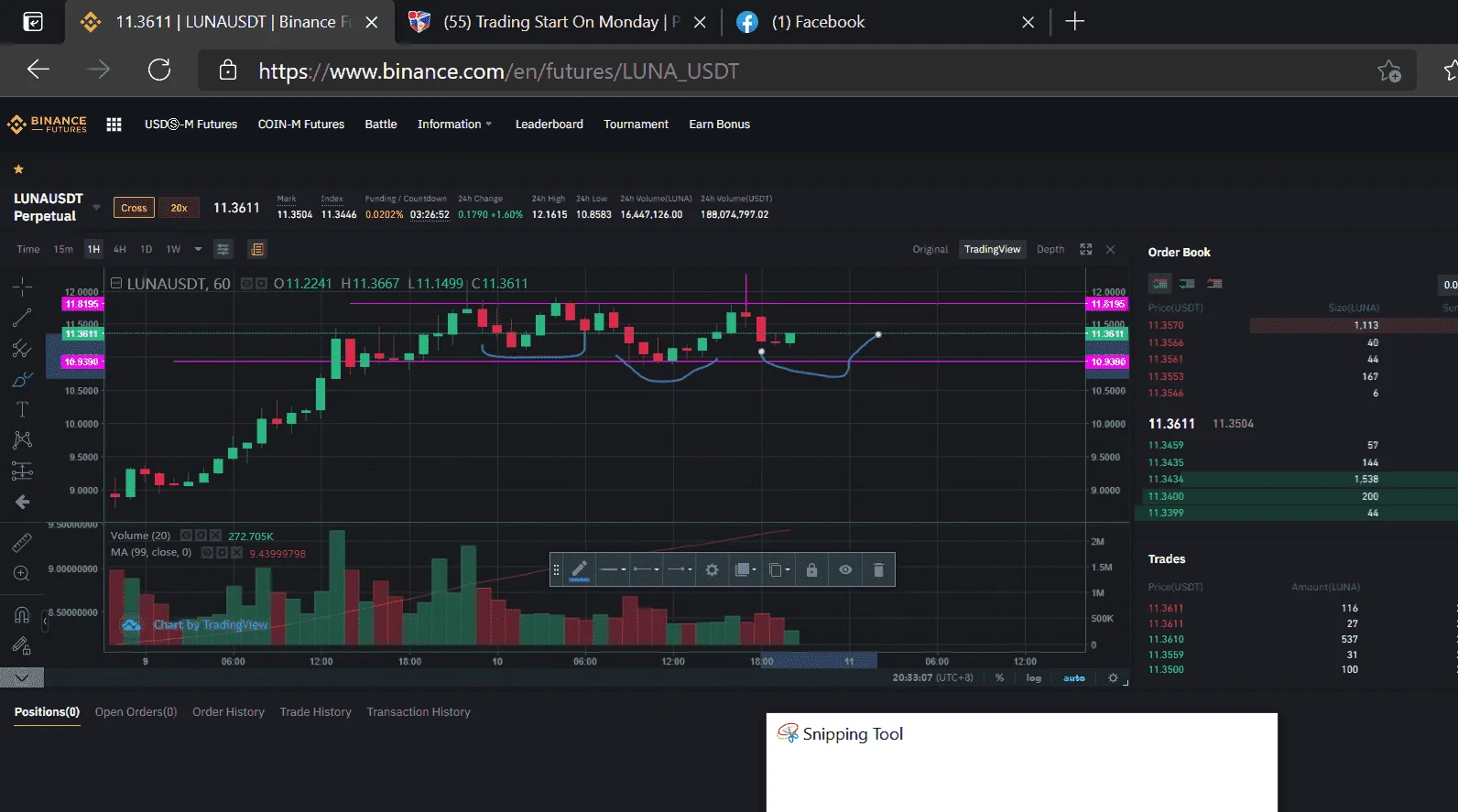The width and height of the screenshot is (1458, 812).
Task: Open a new browser tab
Action: 1075,22
